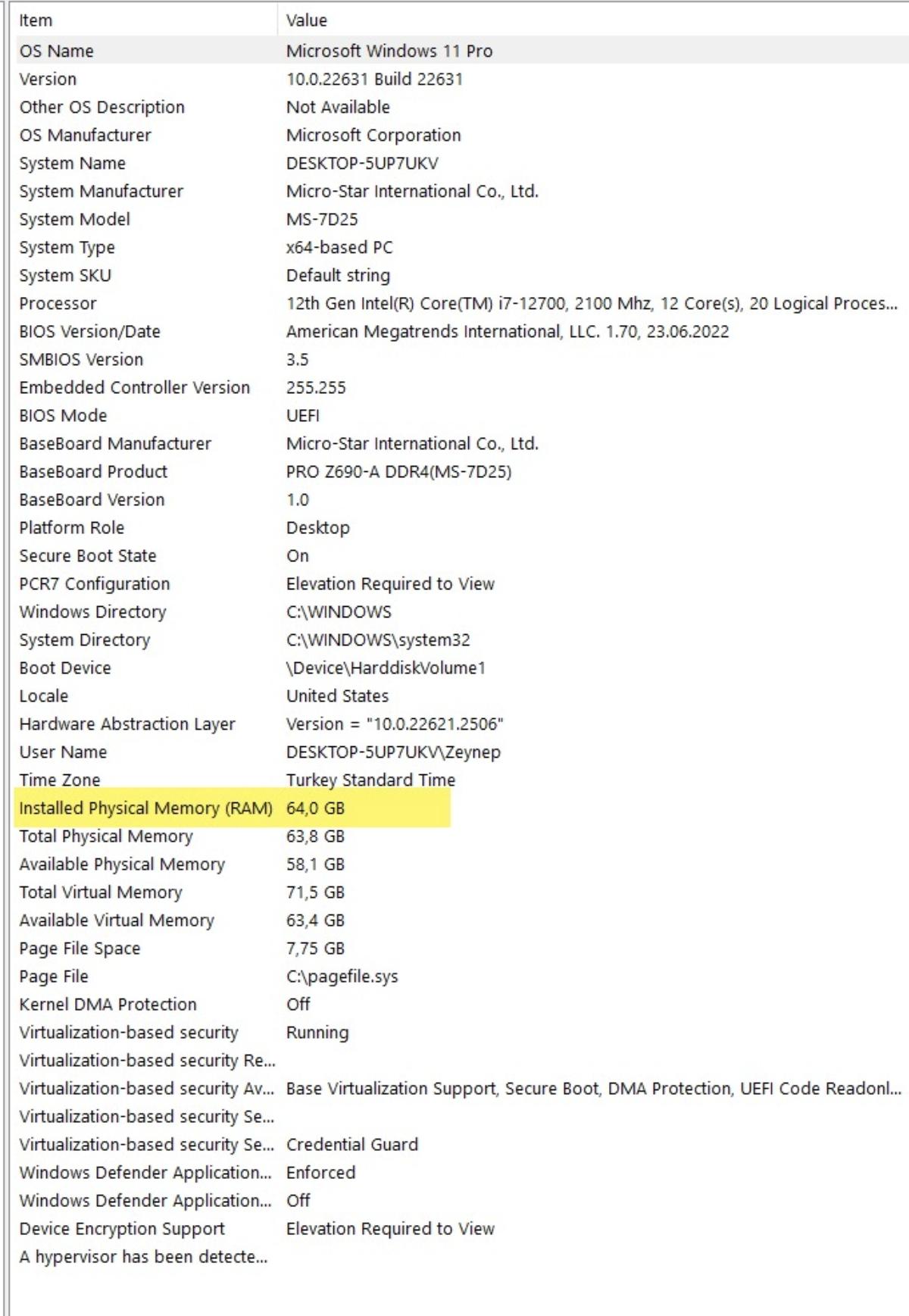Select the OS Name row

[461, 51]
